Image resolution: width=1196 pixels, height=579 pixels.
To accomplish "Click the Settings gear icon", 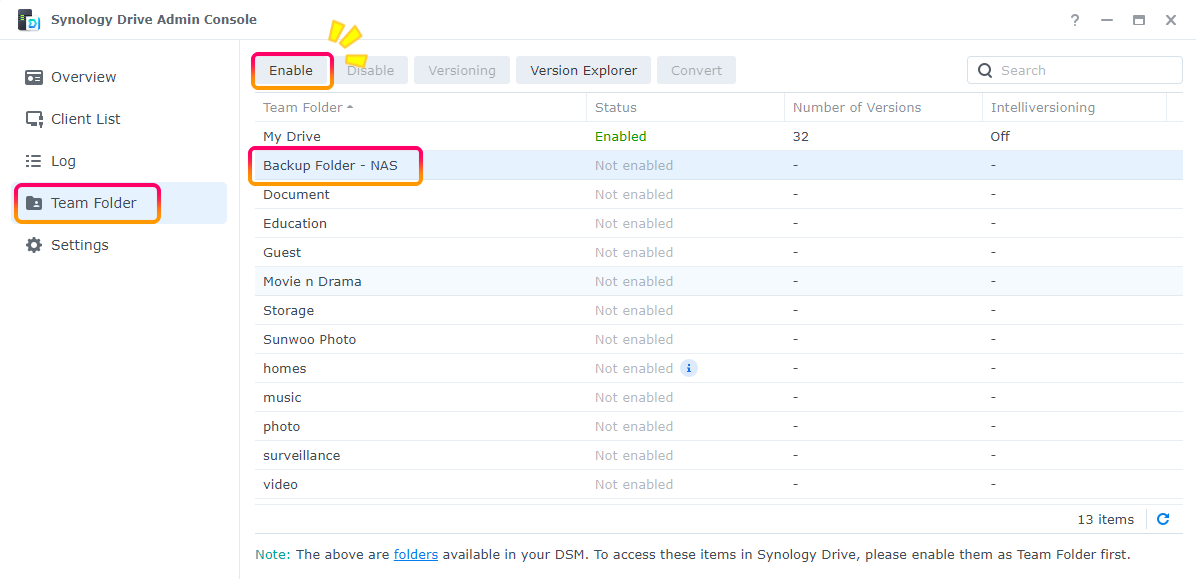I will [x=34, y=245].
